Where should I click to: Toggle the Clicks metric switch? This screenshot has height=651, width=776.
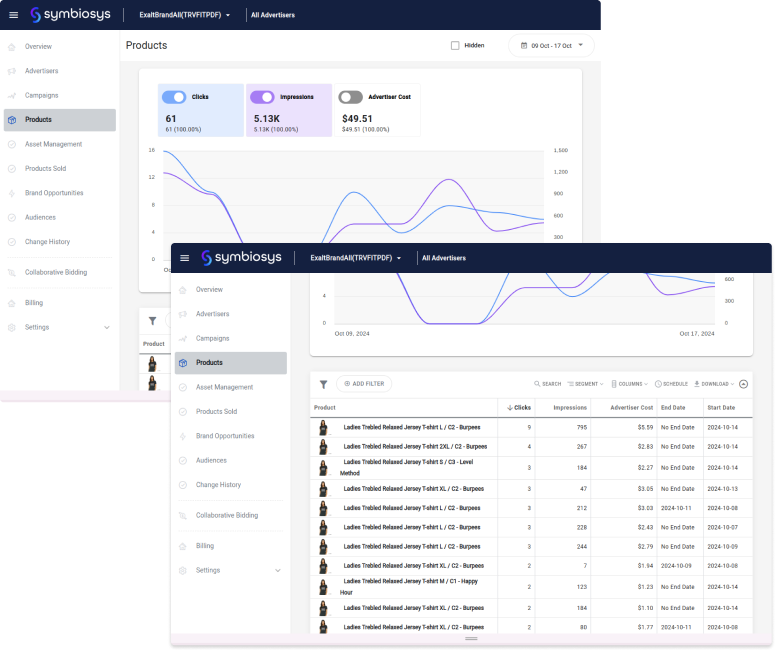tap(174, 97)
